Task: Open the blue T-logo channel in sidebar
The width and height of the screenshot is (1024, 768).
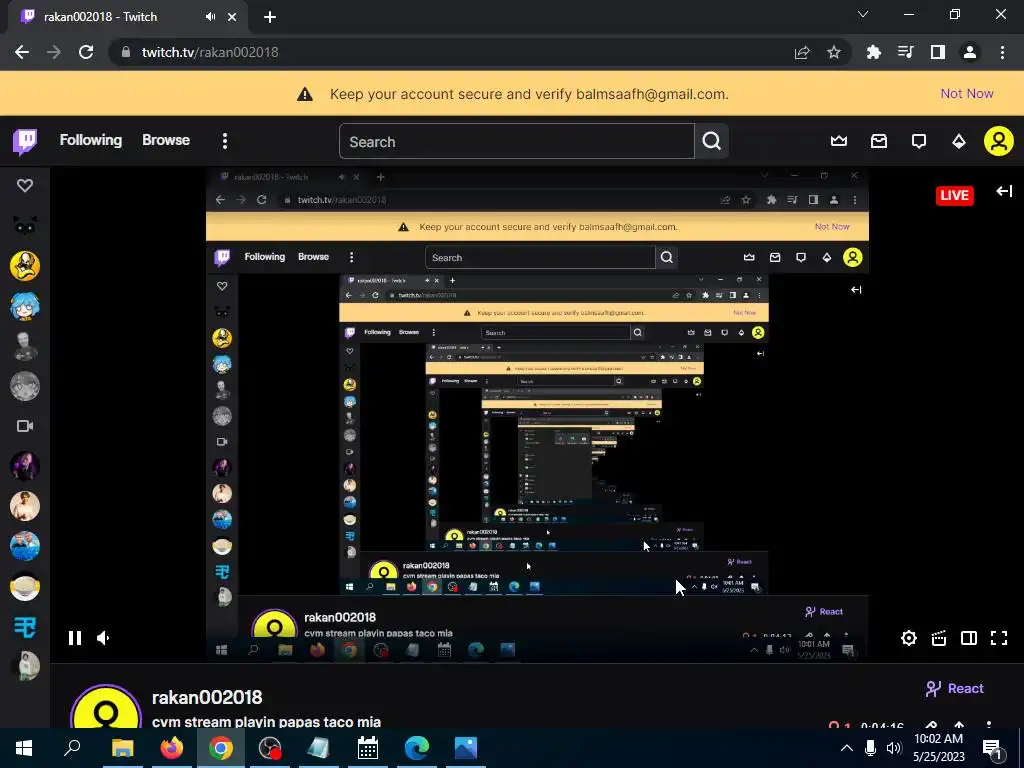Action: 25,627
